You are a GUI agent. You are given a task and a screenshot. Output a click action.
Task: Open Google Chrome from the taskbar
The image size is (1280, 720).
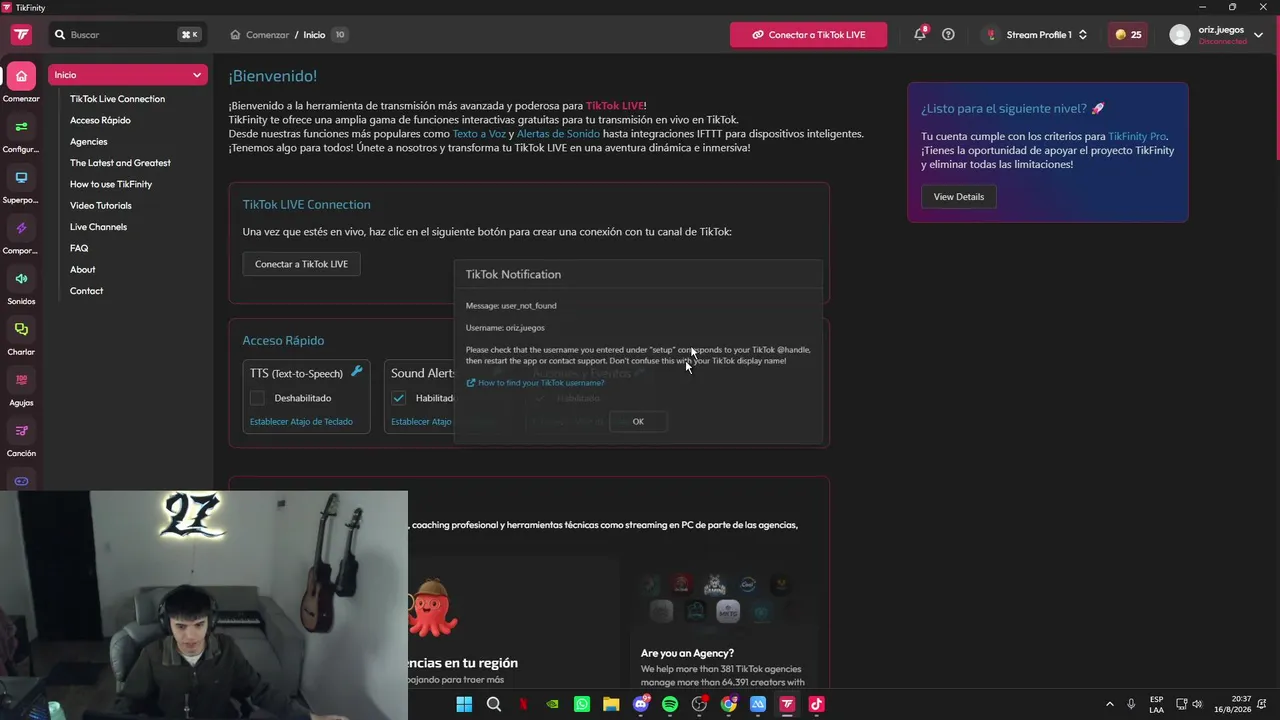(x=729, y=704)
